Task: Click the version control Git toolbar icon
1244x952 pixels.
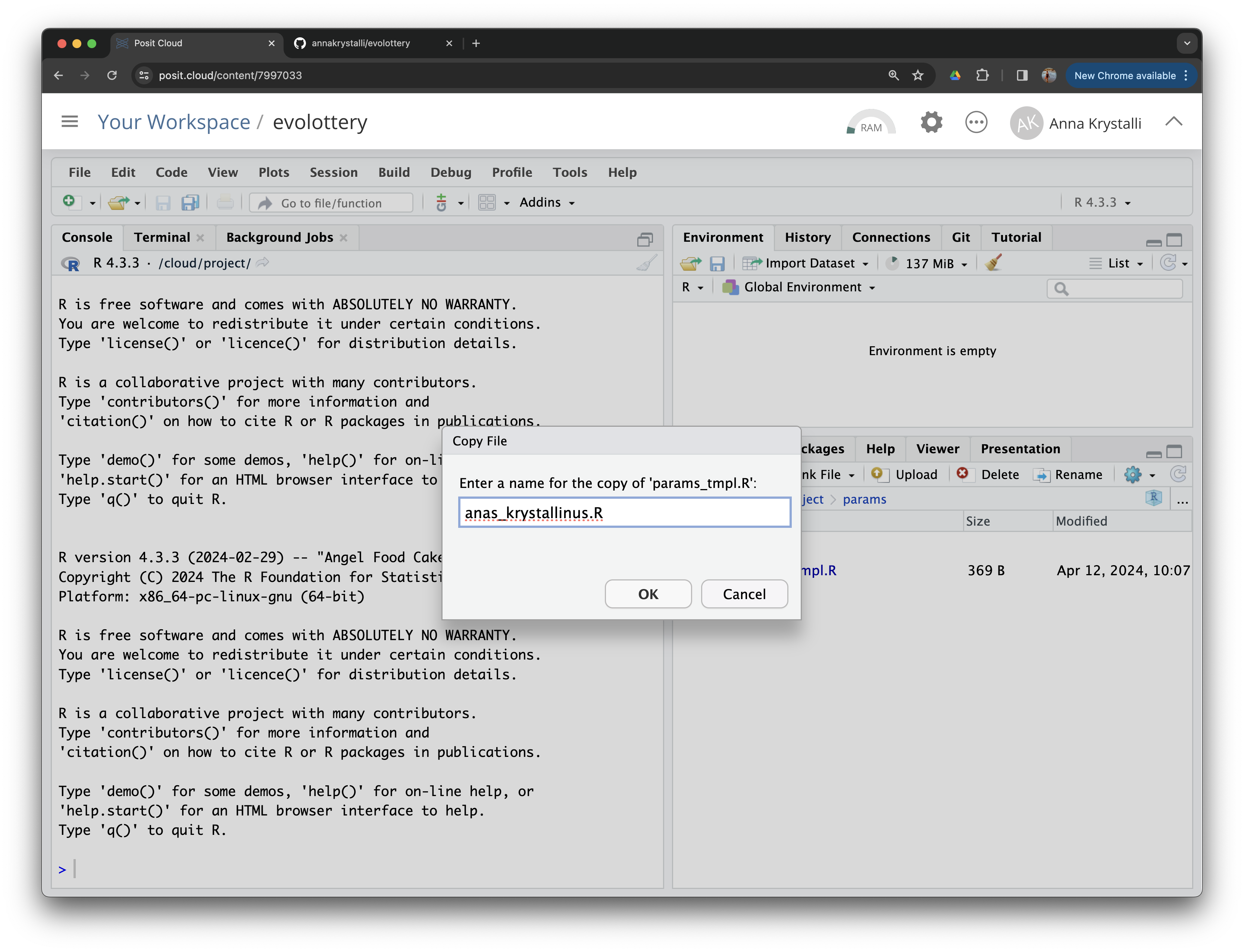Action: 441,202
